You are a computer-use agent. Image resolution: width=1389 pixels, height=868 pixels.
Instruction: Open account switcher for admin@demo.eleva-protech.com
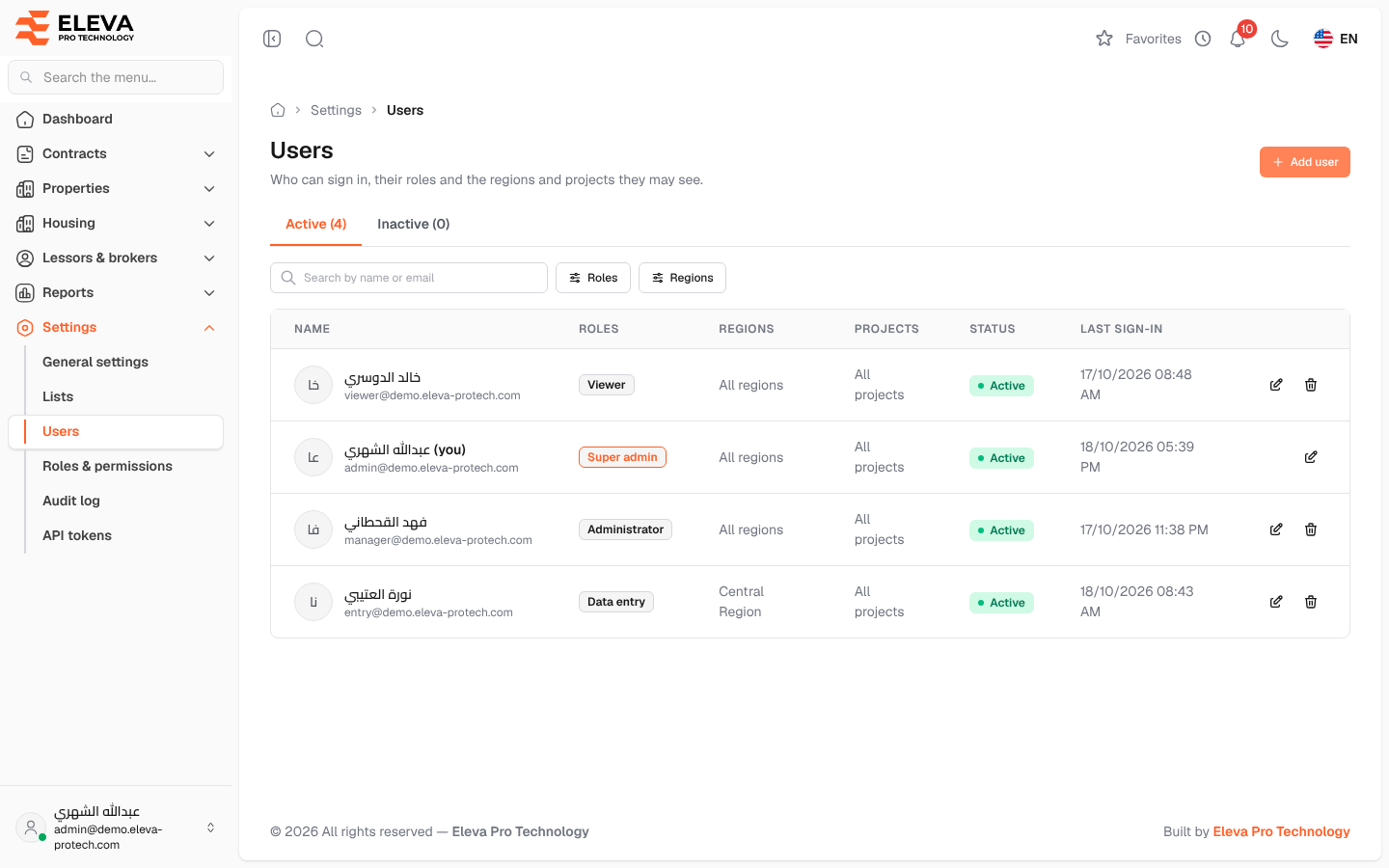tap(116, 827)
